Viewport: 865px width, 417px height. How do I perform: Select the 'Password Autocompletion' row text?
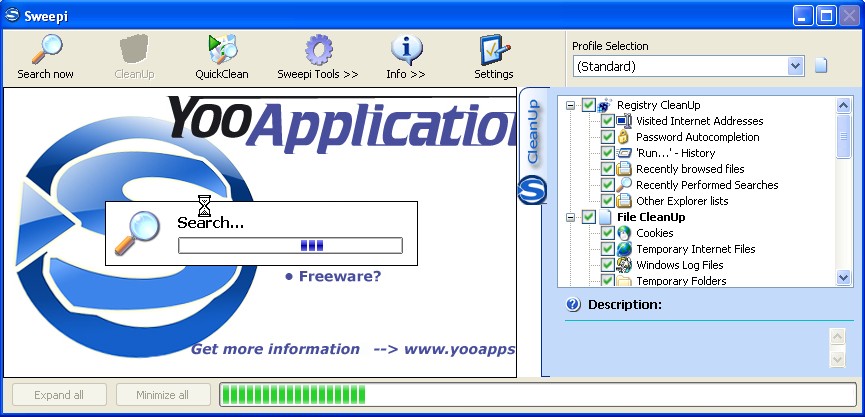coord(698,137)
